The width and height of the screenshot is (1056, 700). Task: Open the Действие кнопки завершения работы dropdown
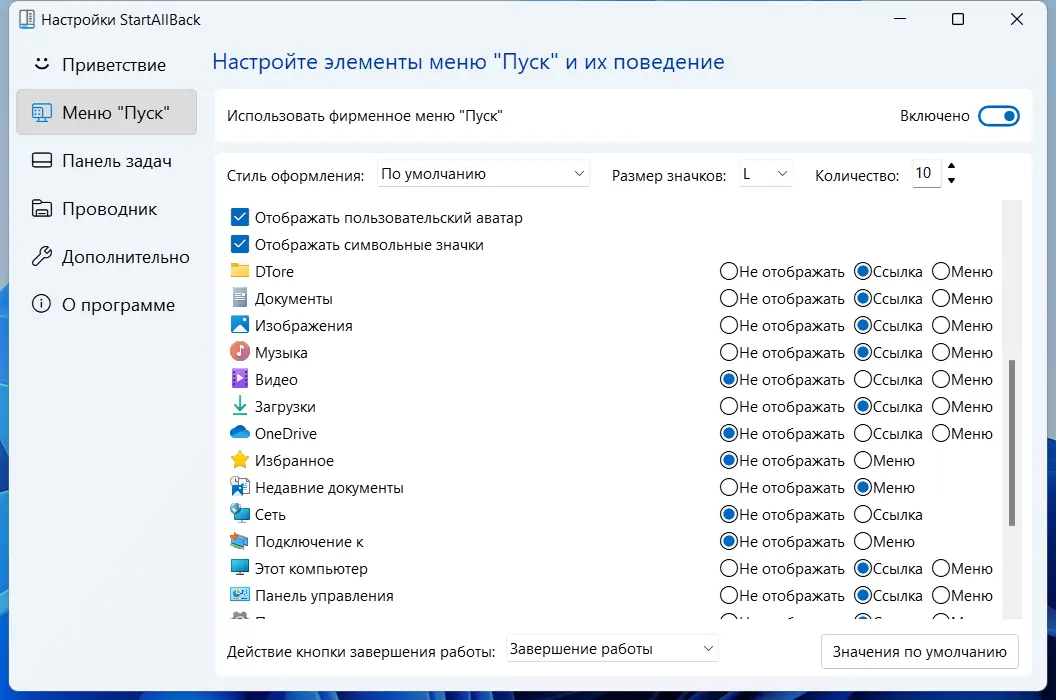pos(612,649)
